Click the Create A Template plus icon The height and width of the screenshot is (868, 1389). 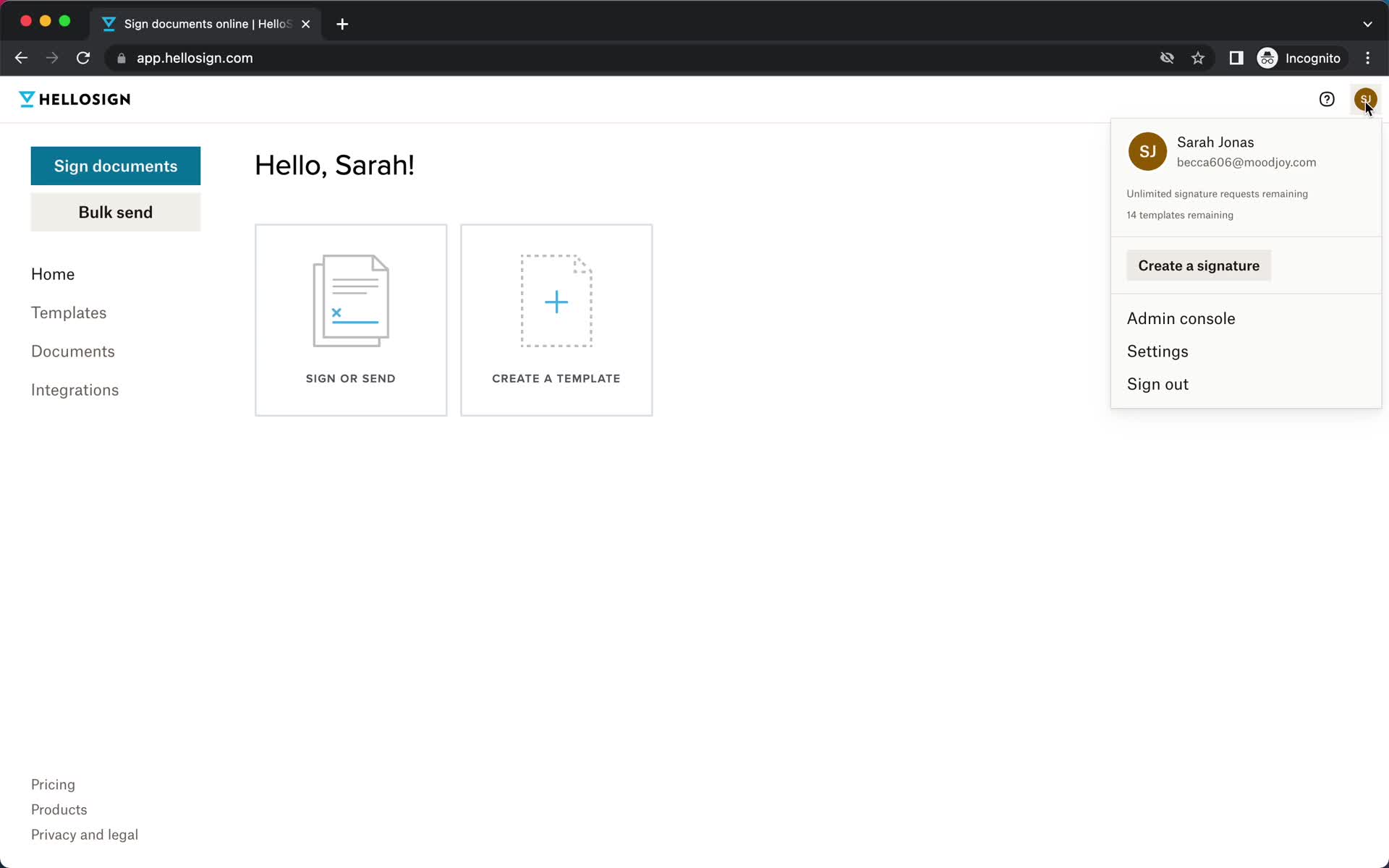557,302
